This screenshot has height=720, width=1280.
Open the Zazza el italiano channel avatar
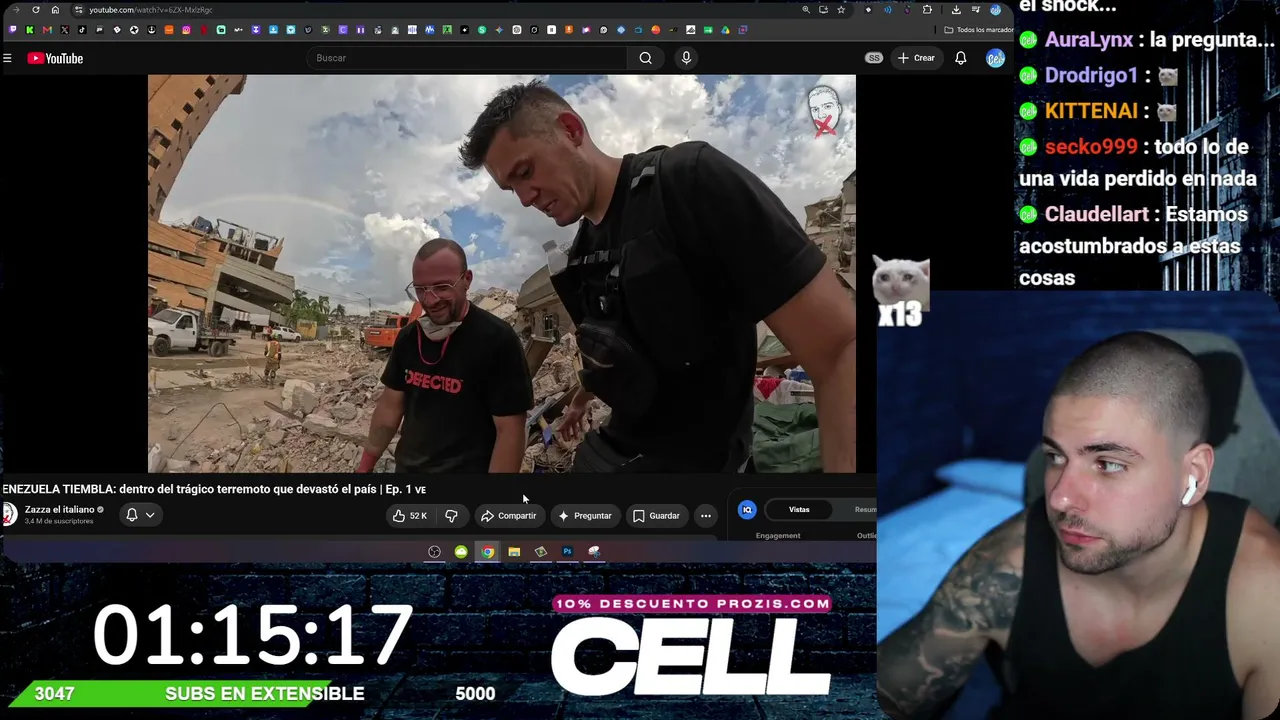(9, 514)
